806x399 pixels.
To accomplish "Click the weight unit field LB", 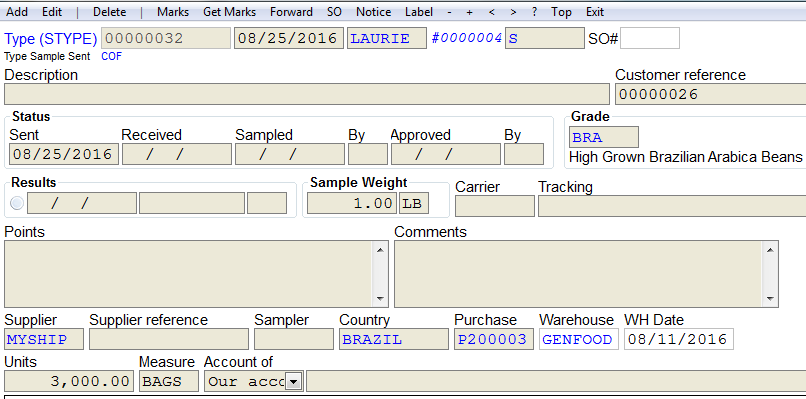I will (414, 203).
